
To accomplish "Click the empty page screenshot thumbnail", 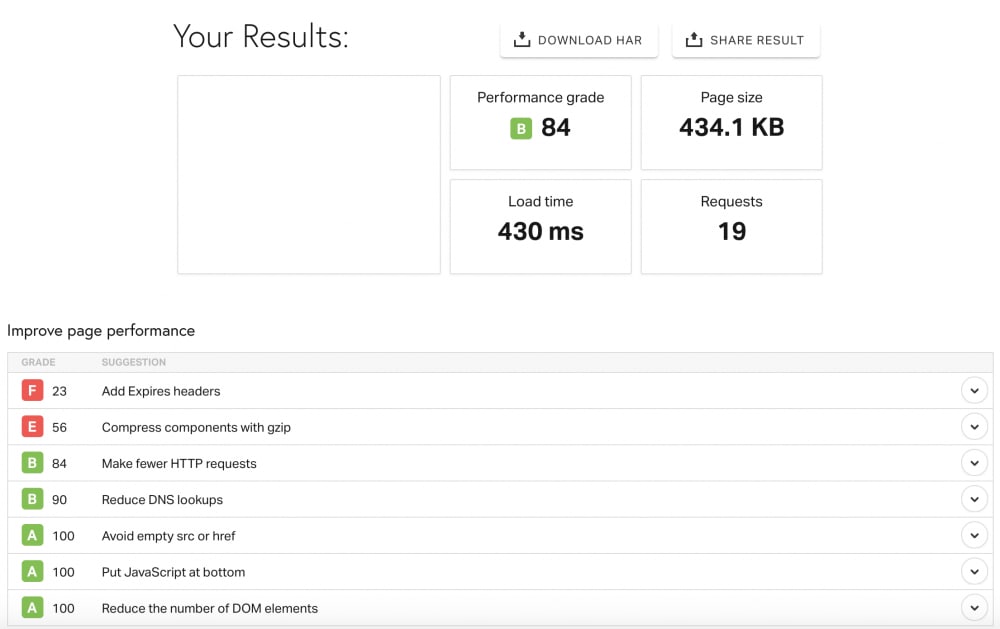I will 309,175.
